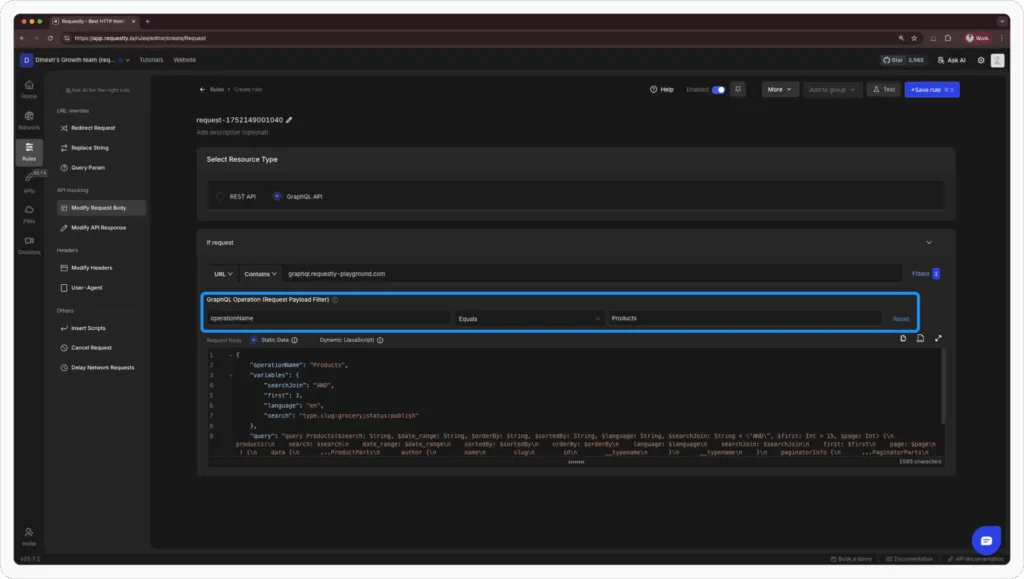Fold the root object on line 1
The height and width of the screenshot is (579, 1024).
click(x=231, y=355)
